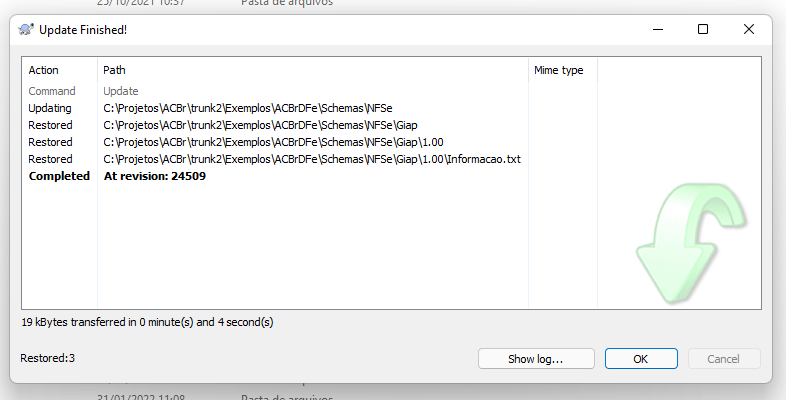The height and width of the screenshot is (400, 786).
Task: Click the 19 kBytes transferred status line
Action: [147, 322]
